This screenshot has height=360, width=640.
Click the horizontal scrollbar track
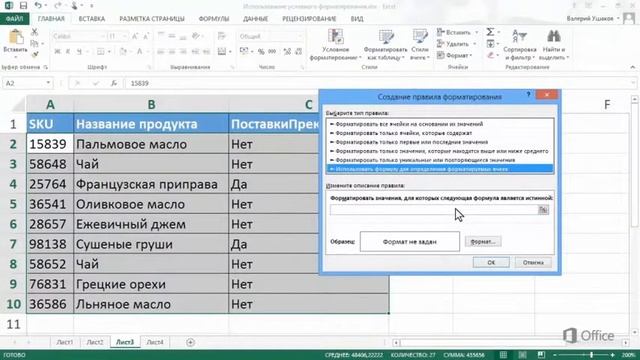pos(511,342)
